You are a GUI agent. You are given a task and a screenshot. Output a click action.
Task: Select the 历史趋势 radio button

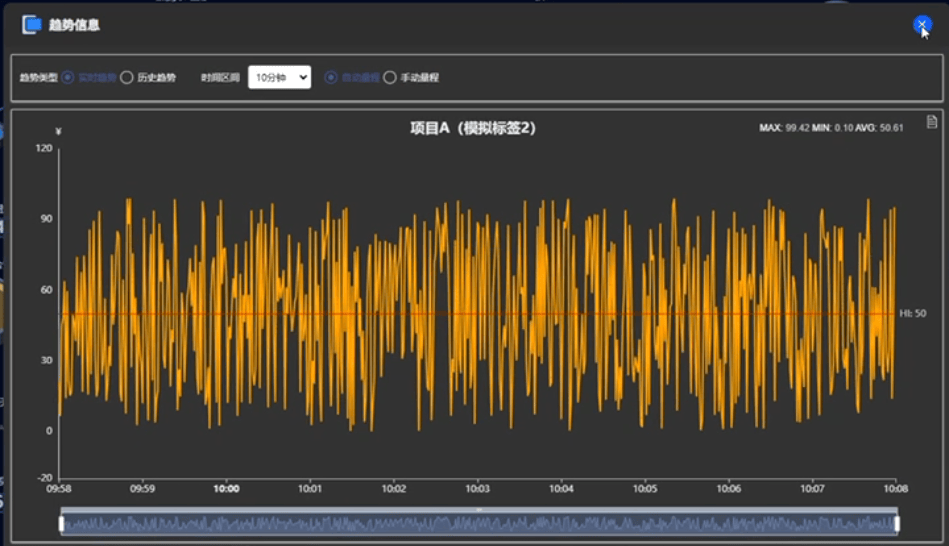click(127, 78)
